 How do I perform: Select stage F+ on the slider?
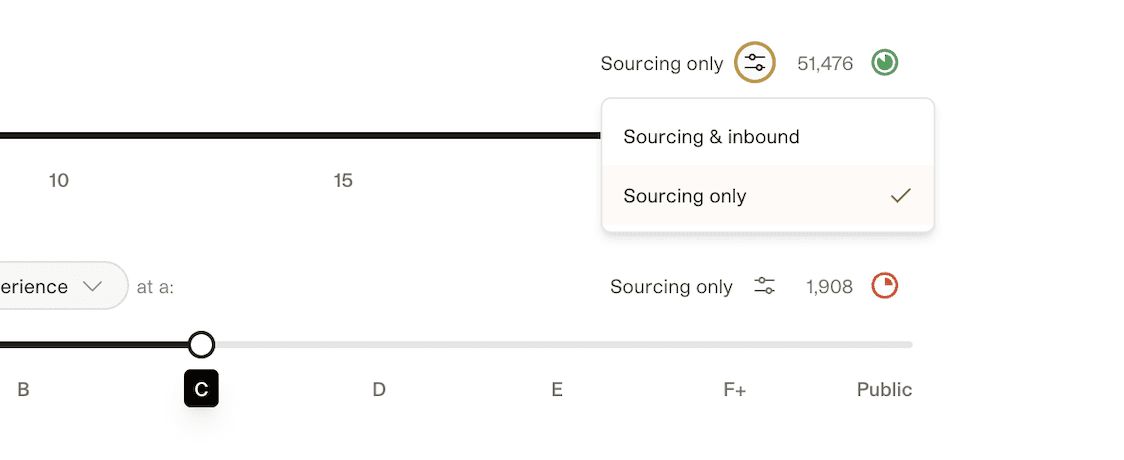pos(735,389)
